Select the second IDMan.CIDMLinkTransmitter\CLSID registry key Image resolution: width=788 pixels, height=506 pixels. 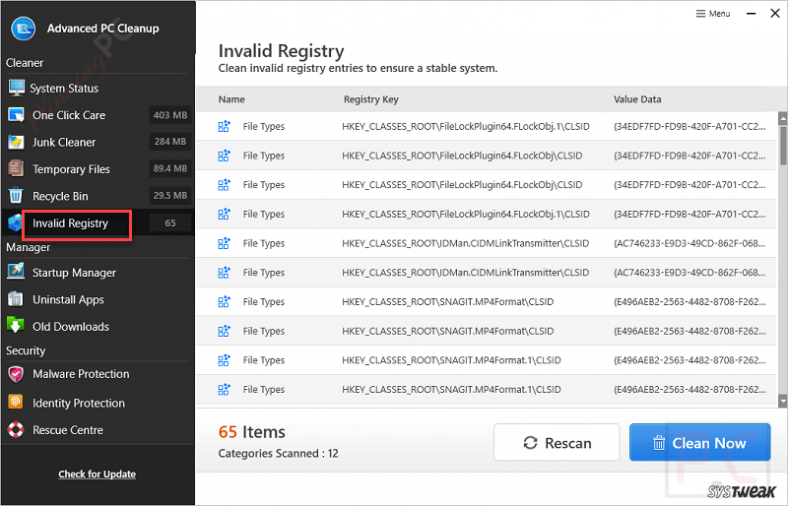coord(465,272)
